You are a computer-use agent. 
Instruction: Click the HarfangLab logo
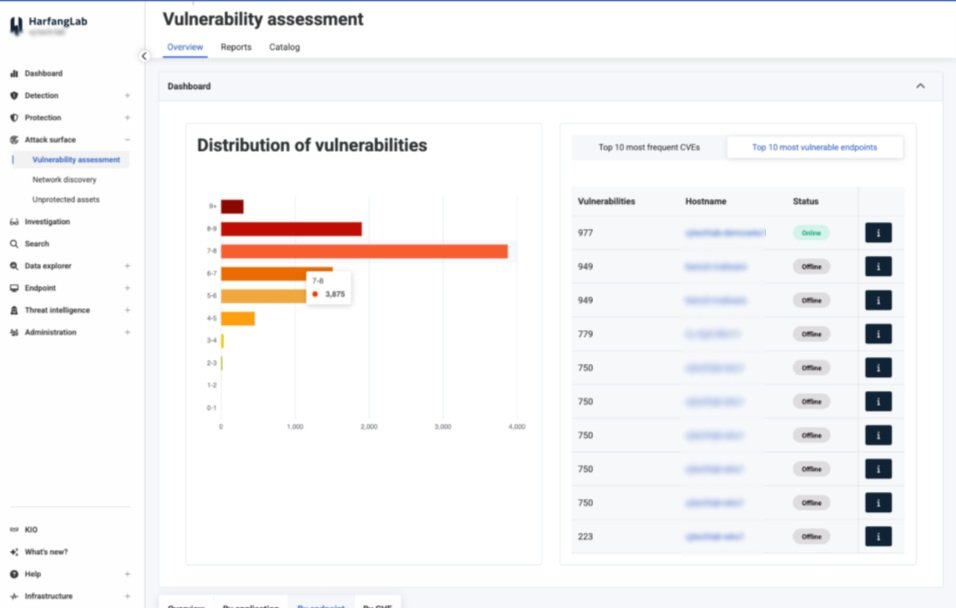16,26
